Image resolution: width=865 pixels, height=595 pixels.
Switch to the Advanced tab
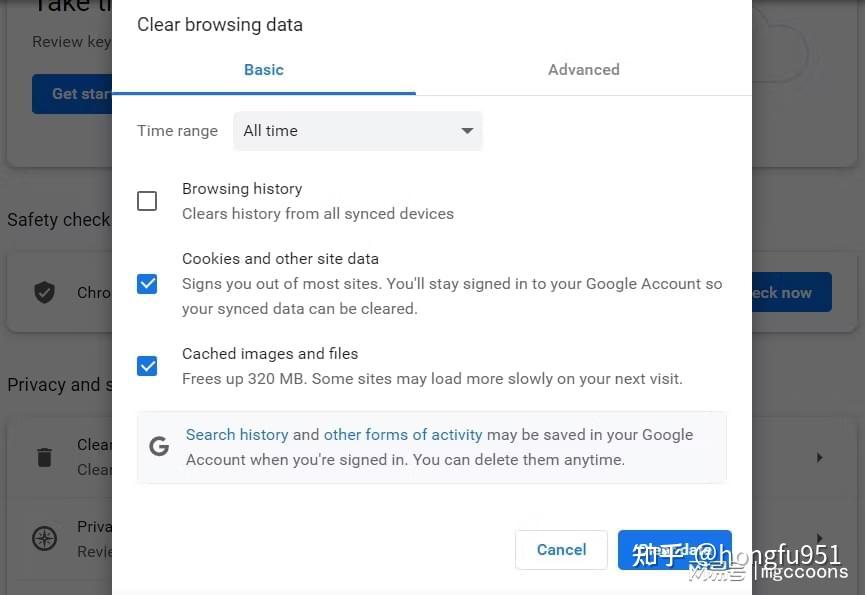point(583,69)
